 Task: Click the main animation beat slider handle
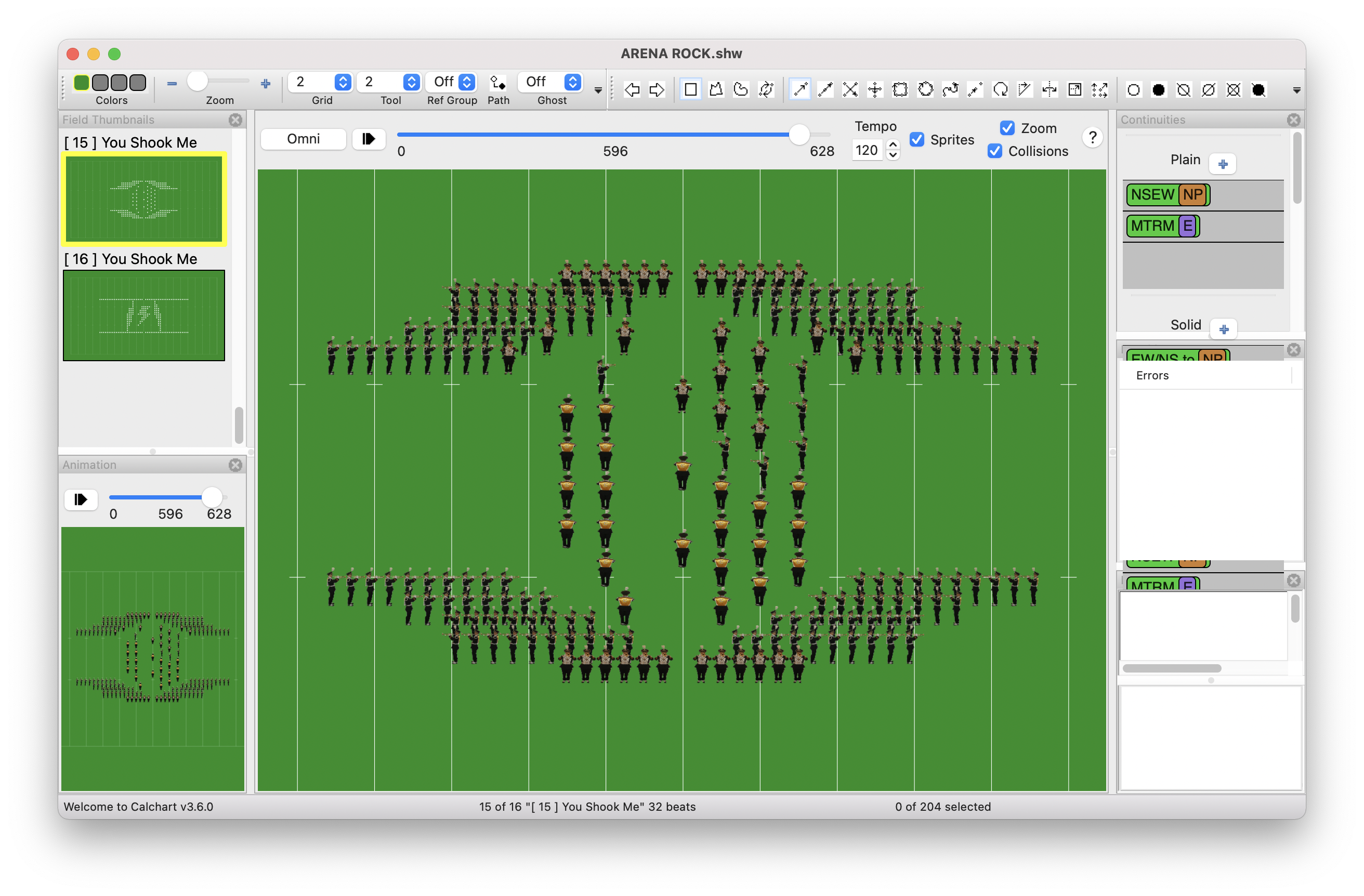pos(799,134)
